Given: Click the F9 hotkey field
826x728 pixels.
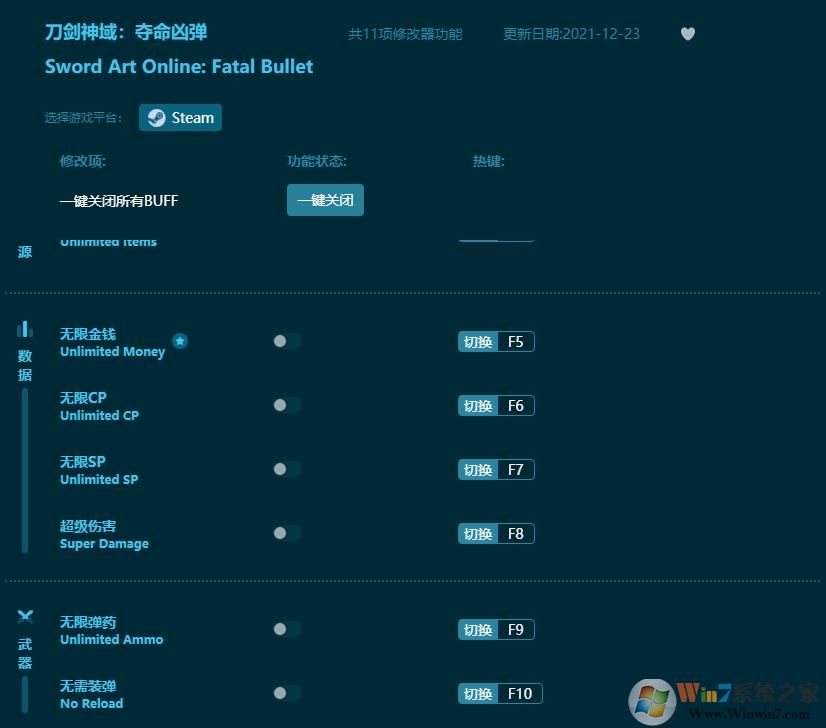Looking at the screenshot, I should (516, 629).
